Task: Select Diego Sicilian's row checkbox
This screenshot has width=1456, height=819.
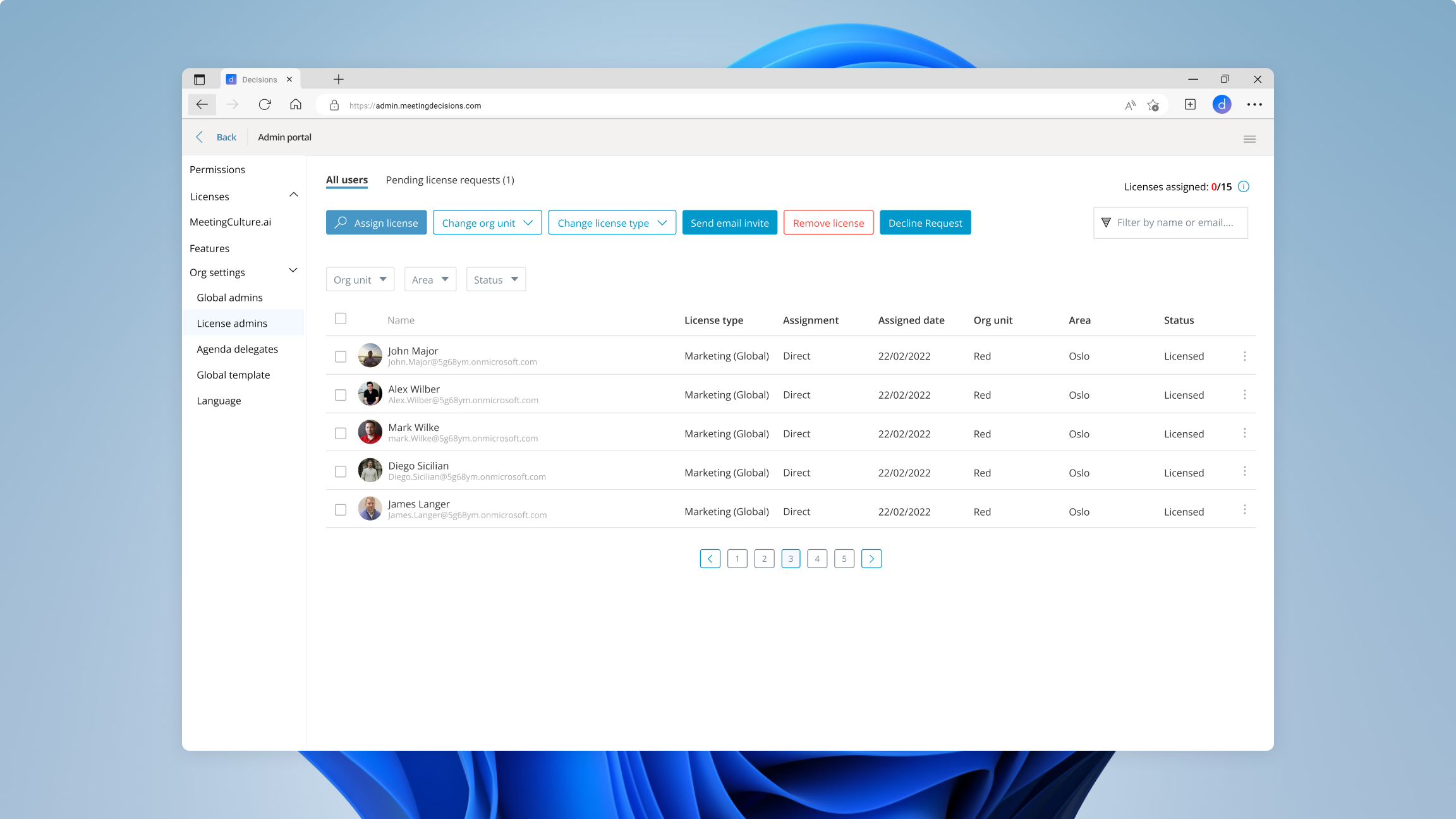Action: [340, 471]
